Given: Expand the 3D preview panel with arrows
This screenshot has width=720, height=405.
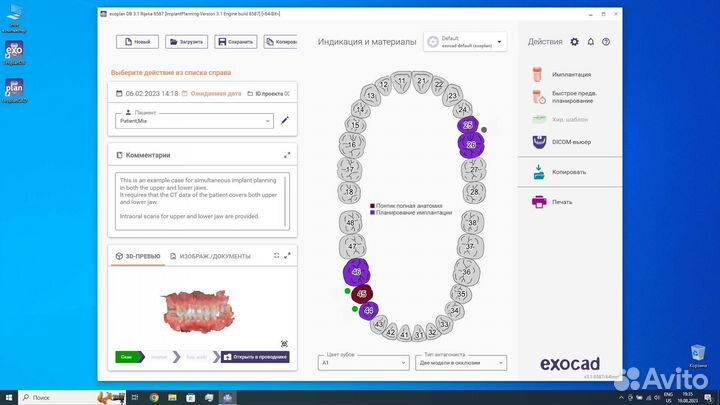Looking at the screenshot, I should (x=287, y=256).
